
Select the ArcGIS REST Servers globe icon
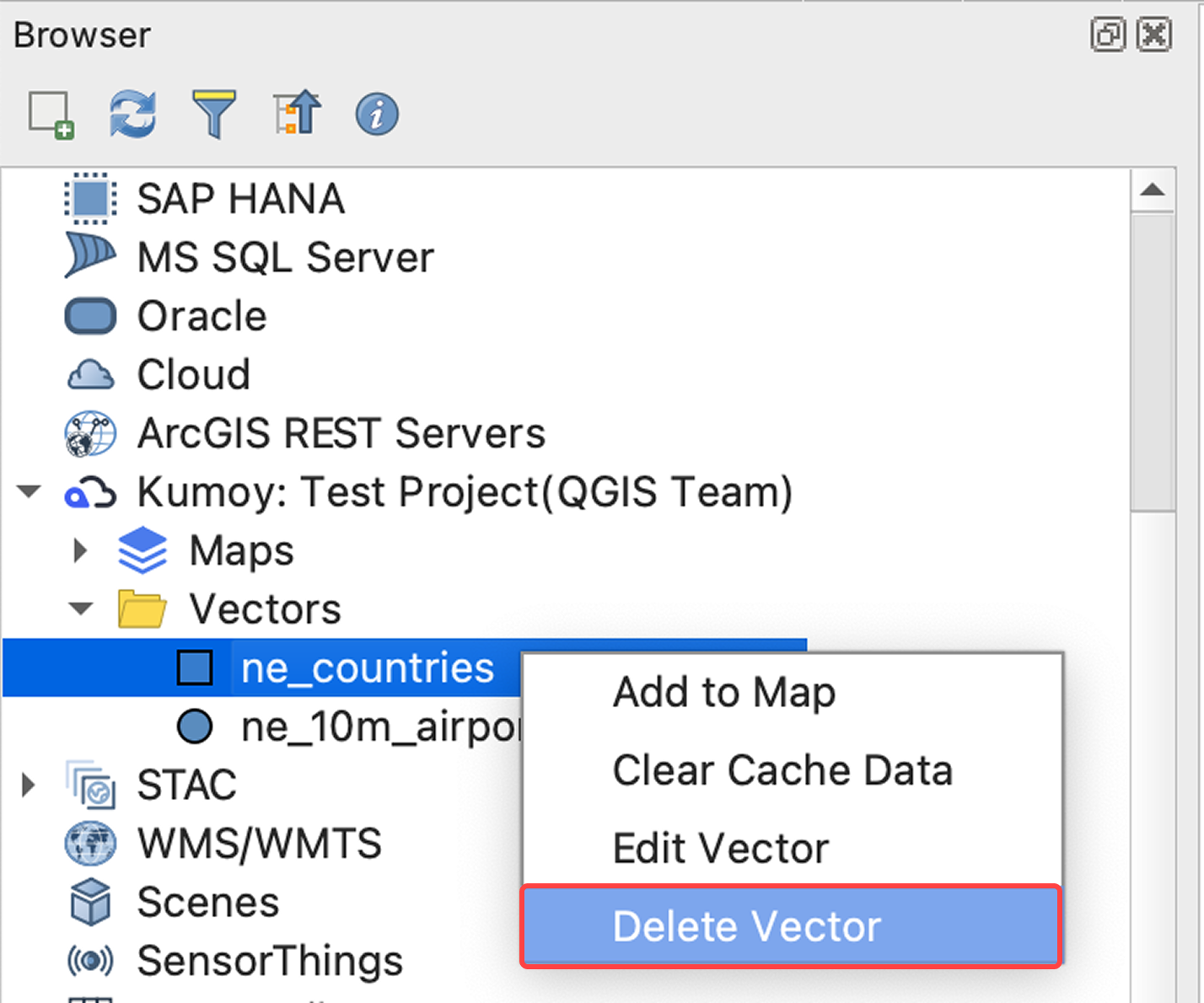pos(89,434)
